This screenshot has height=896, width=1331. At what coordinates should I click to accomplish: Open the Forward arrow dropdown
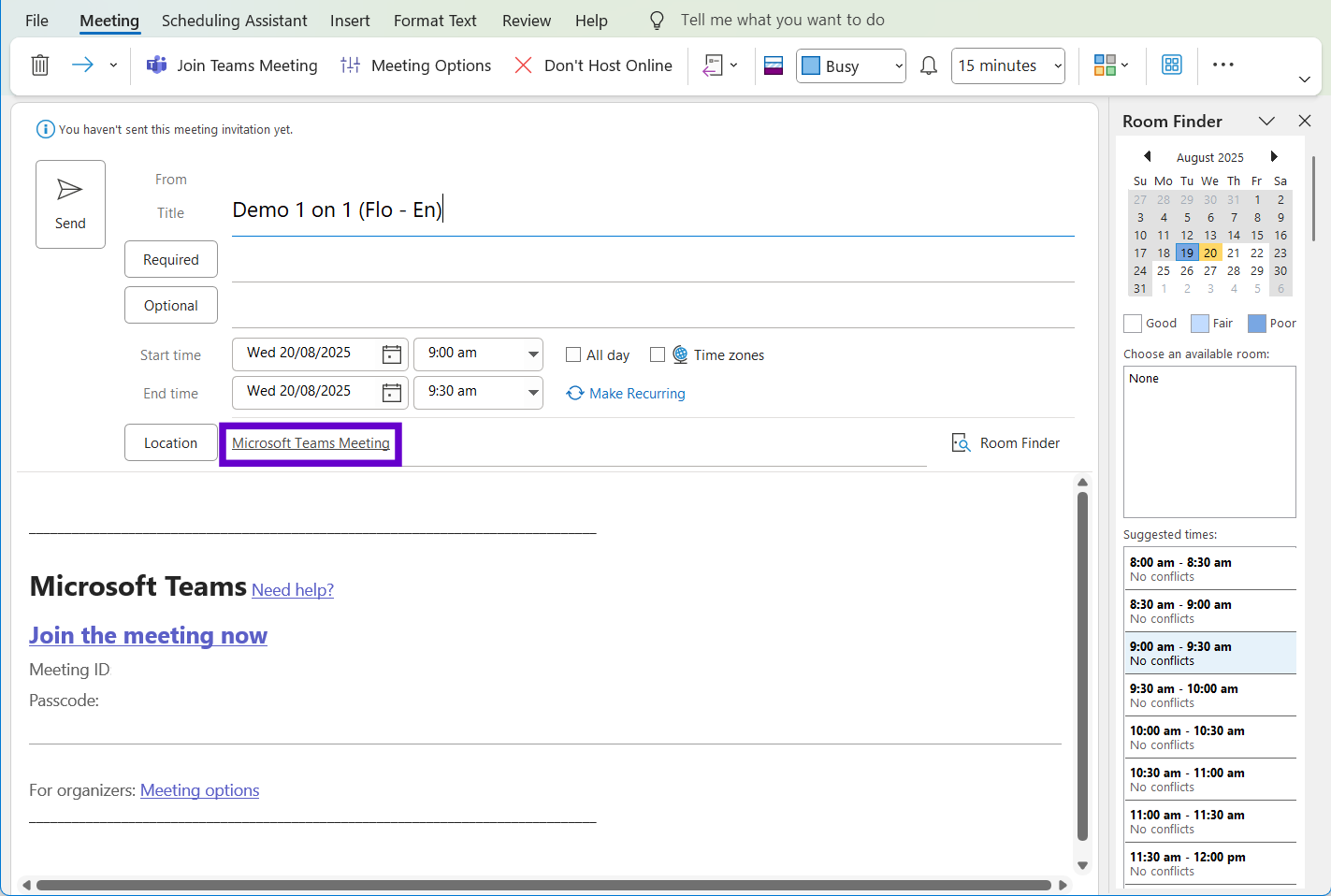[113, 65]
